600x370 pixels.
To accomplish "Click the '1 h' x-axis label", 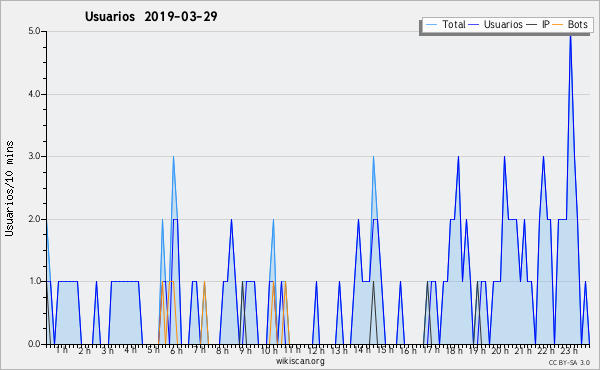I will pyautogui.click(x=62, y=350).
